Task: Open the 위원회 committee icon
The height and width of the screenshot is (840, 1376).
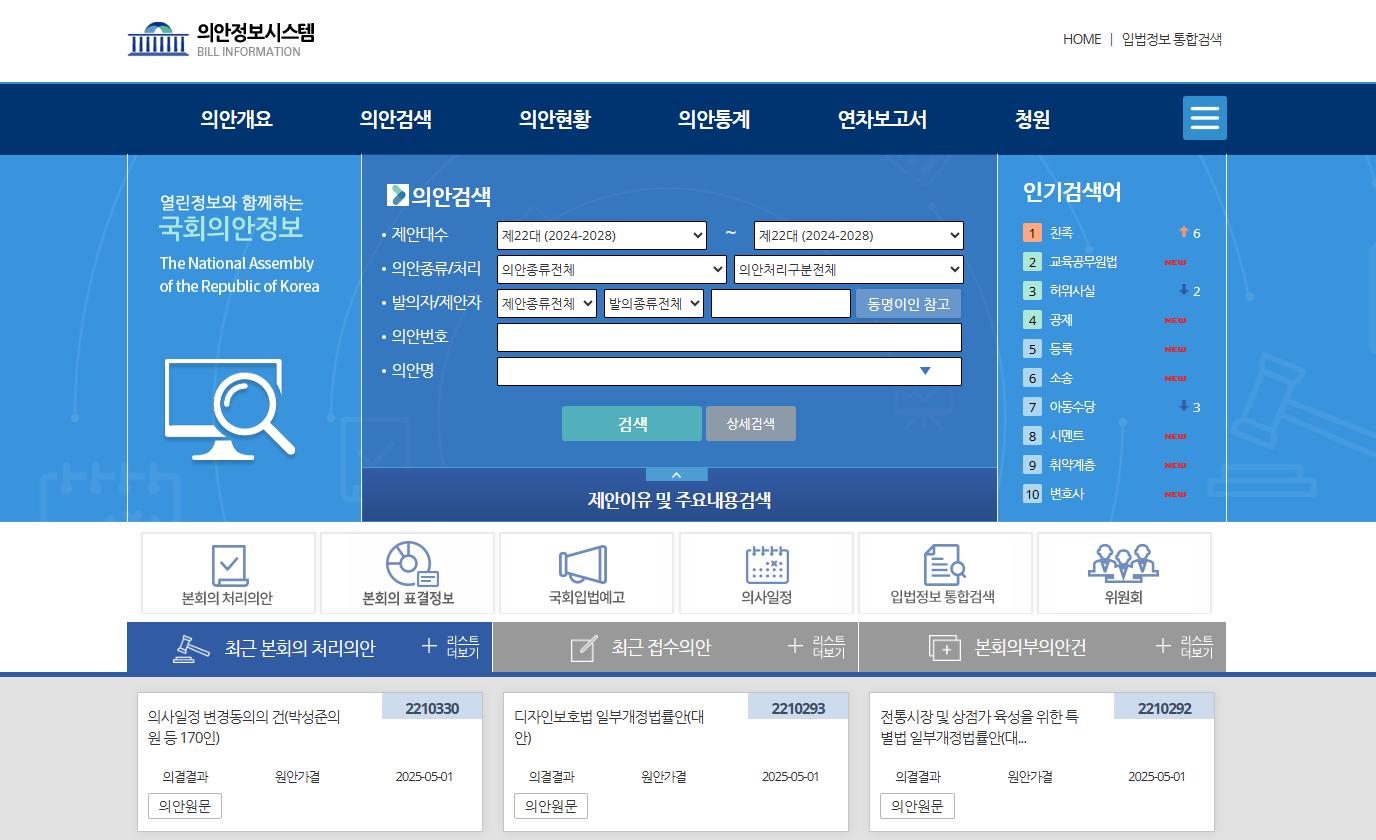Action: click(x=1124, y=565)
